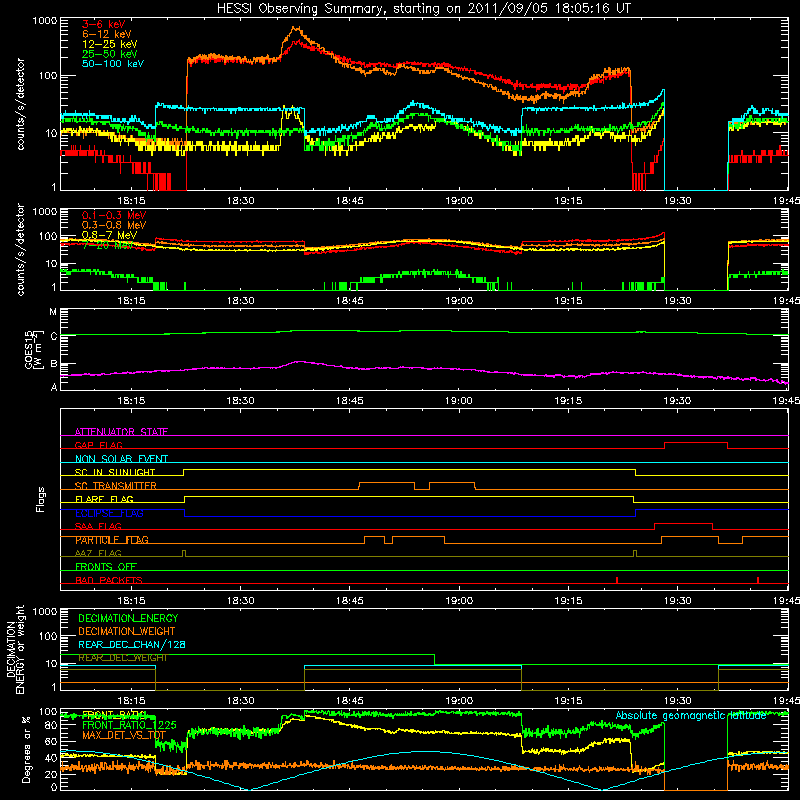This screenshot has height=800, width=800.
Task: Click the B class label on GOES axis
Action: [54, 364]
